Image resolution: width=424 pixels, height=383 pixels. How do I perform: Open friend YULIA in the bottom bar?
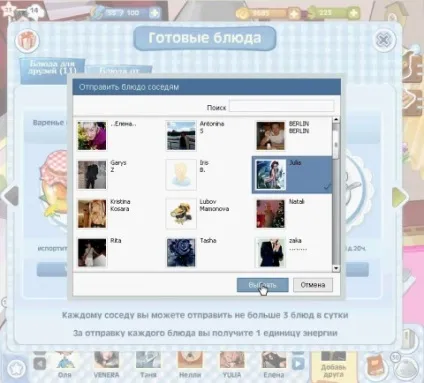point(232,364)
